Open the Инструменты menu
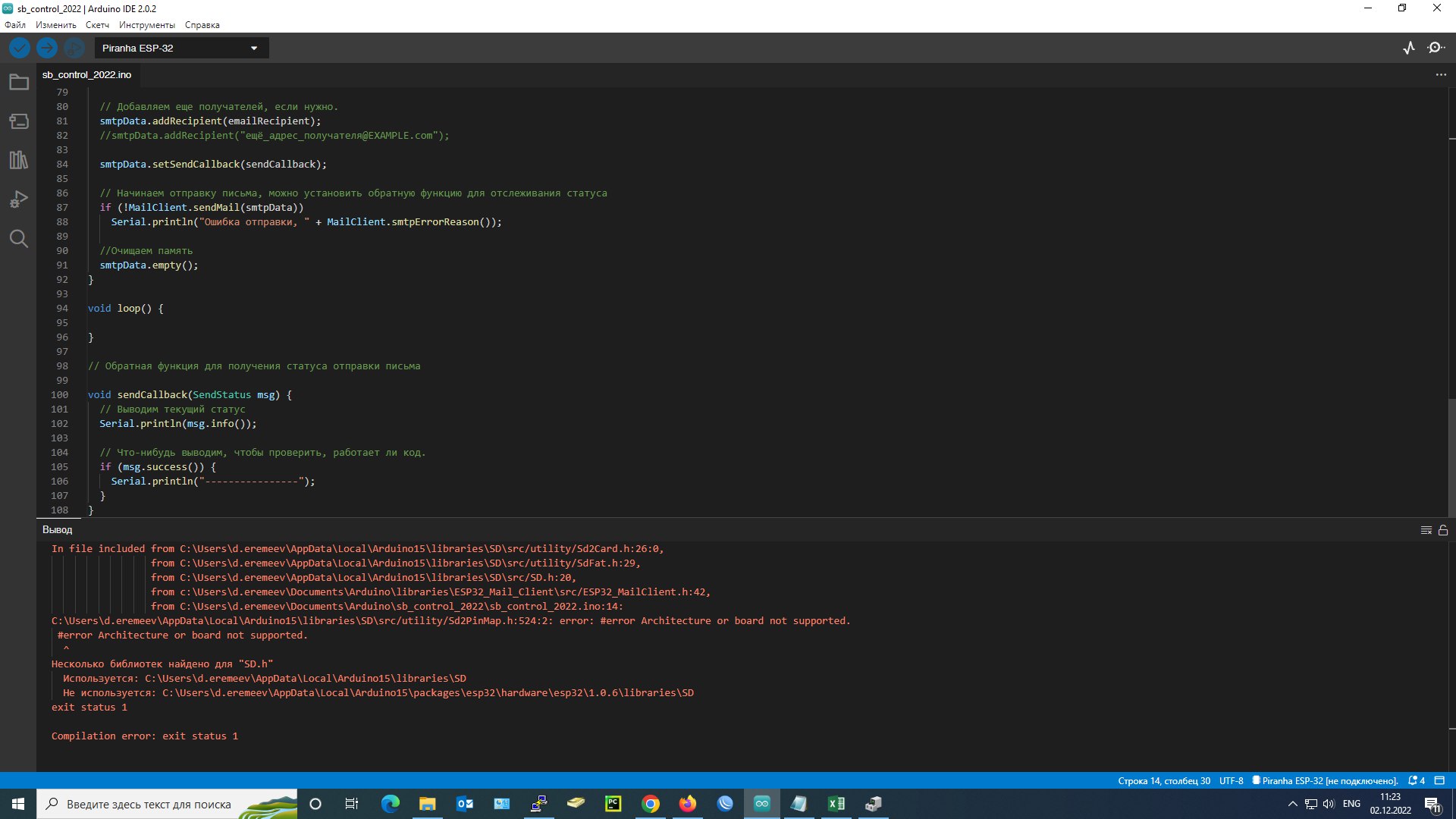 click(146, 25)
